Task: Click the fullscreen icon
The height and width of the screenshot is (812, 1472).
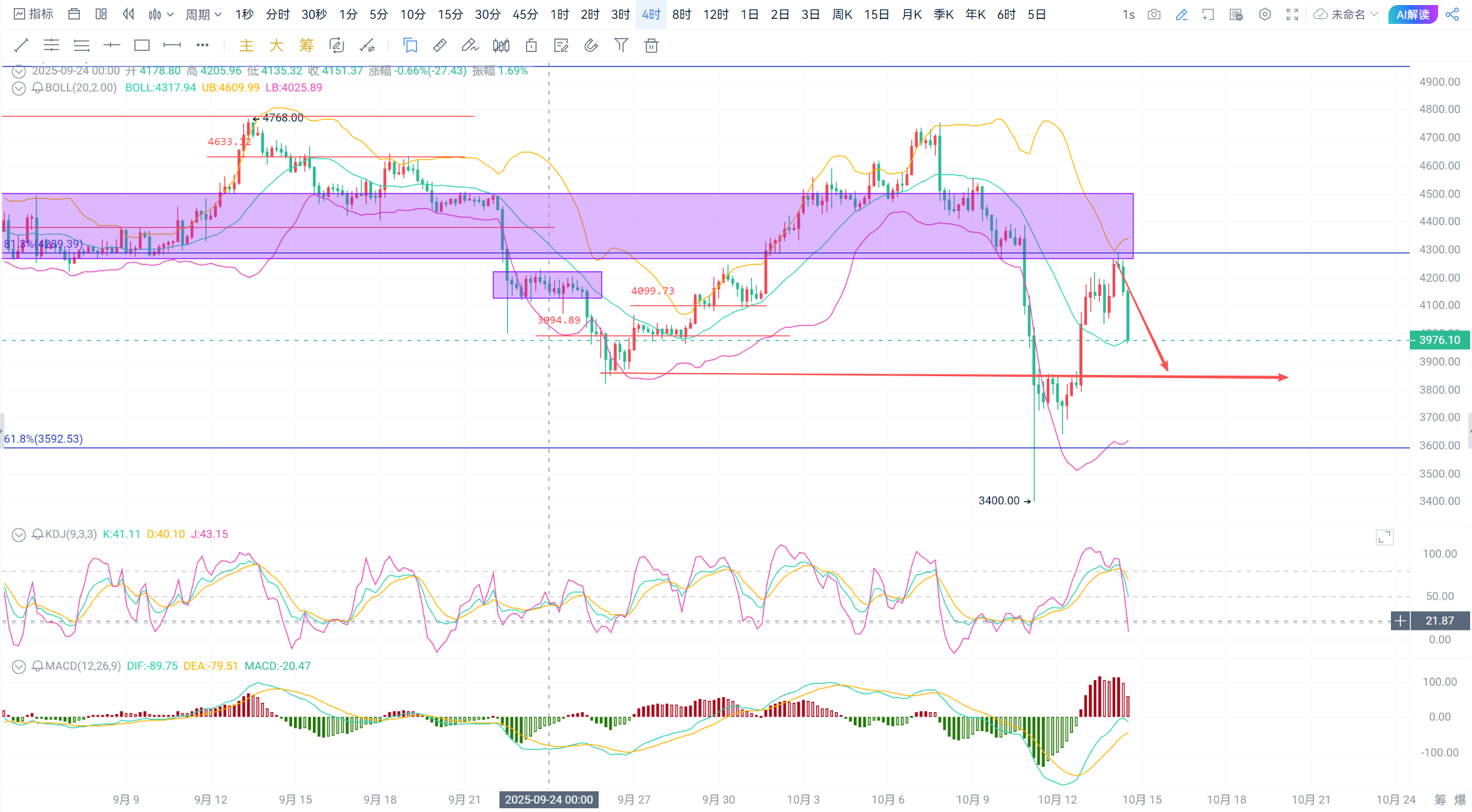Action: pyautogui.click(x=1292, y=14)
